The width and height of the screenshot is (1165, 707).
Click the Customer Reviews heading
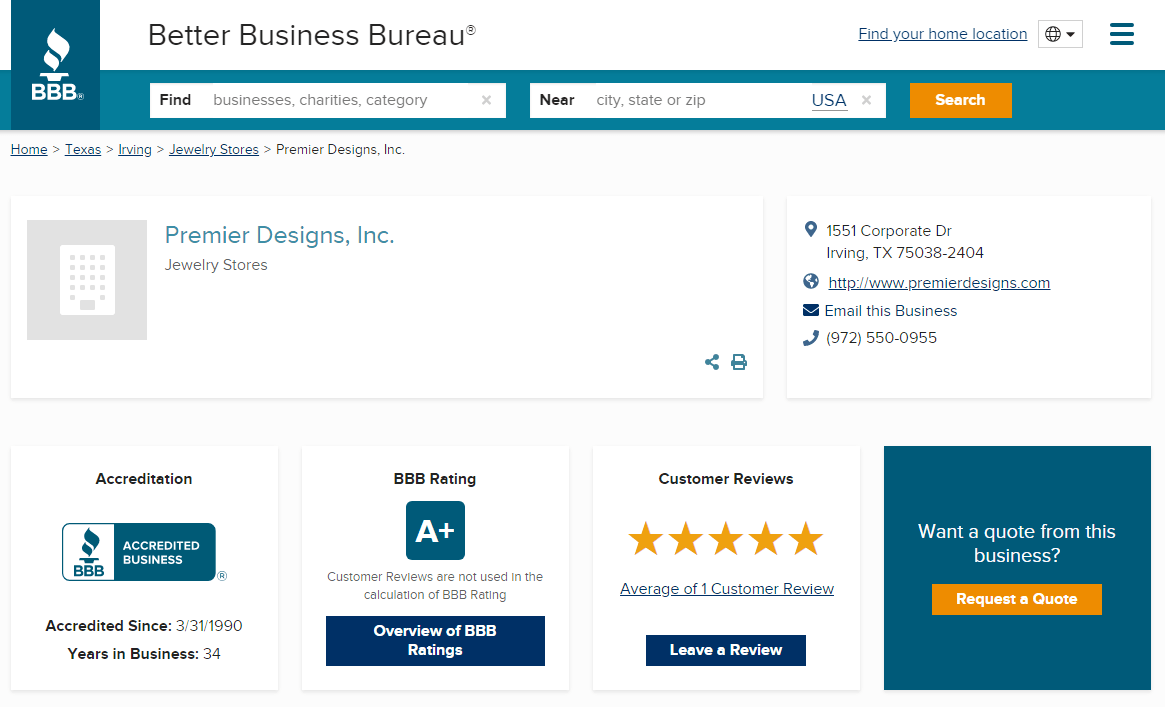(x=726, y=479)
